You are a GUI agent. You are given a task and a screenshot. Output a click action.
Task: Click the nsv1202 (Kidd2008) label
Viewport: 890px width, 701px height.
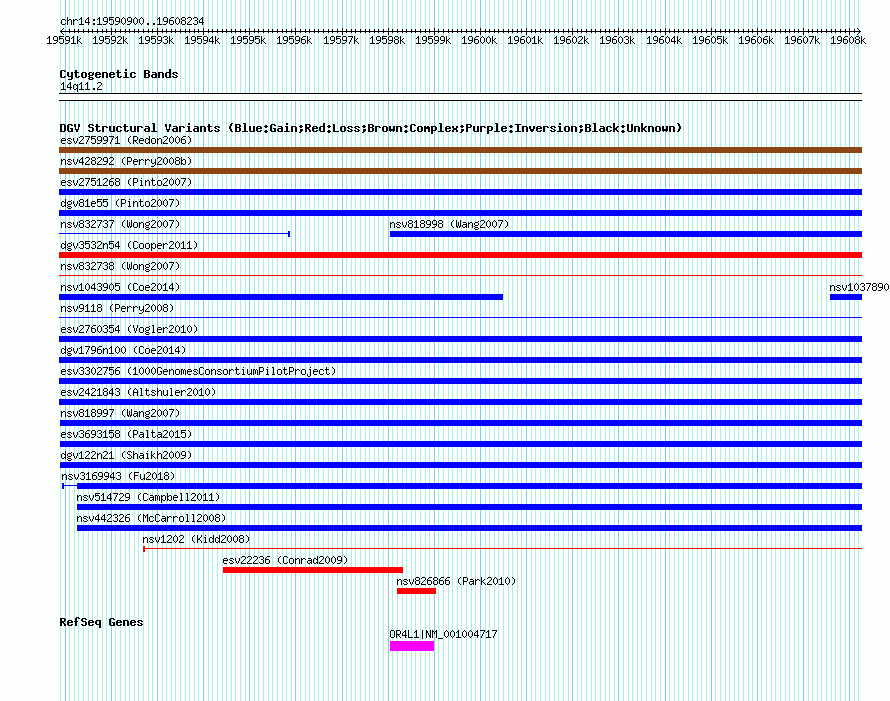(196, 539)
